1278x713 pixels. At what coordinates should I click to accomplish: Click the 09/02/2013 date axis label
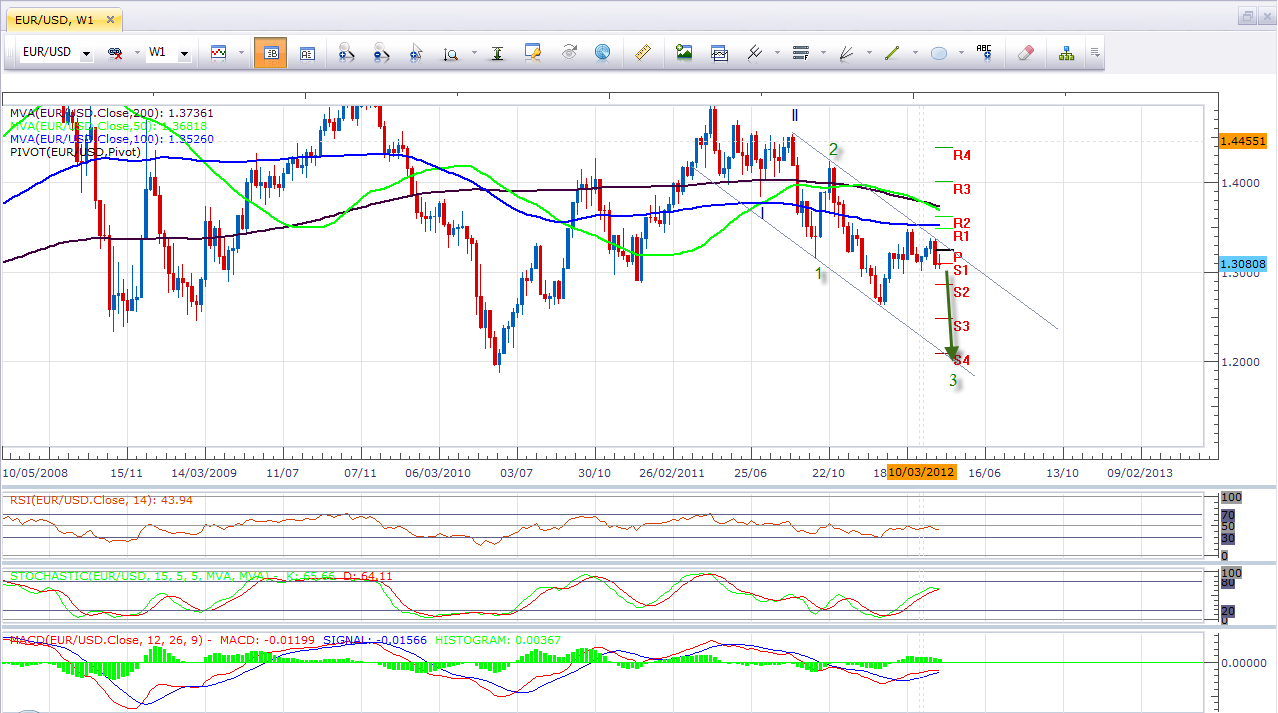1139,472
